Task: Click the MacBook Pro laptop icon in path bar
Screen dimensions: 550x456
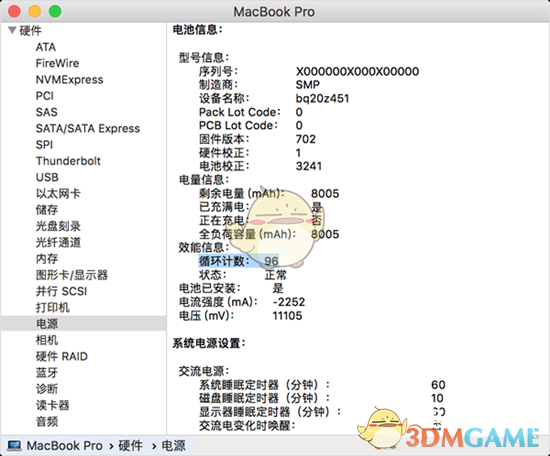Action: 14,445
